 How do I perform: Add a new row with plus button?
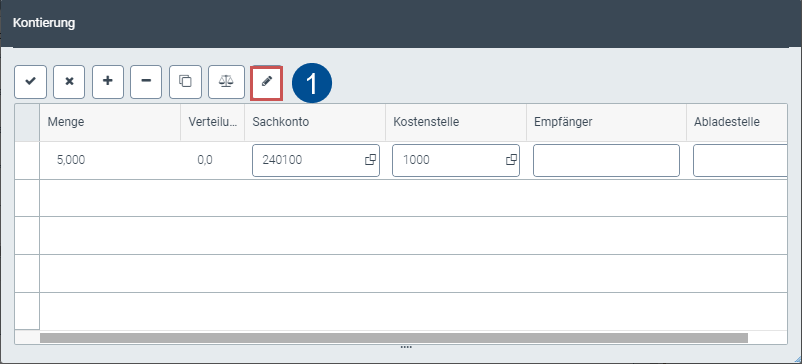tap(108, 82)
